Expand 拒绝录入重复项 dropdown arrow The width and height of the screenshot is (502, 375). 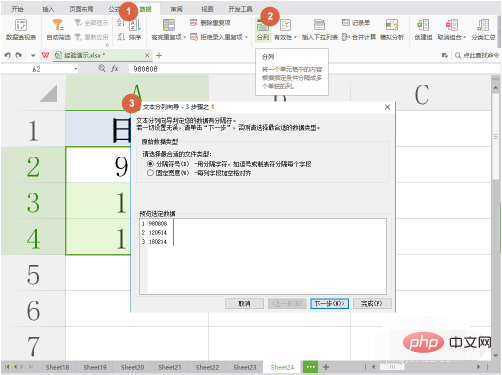coord(246,37)
